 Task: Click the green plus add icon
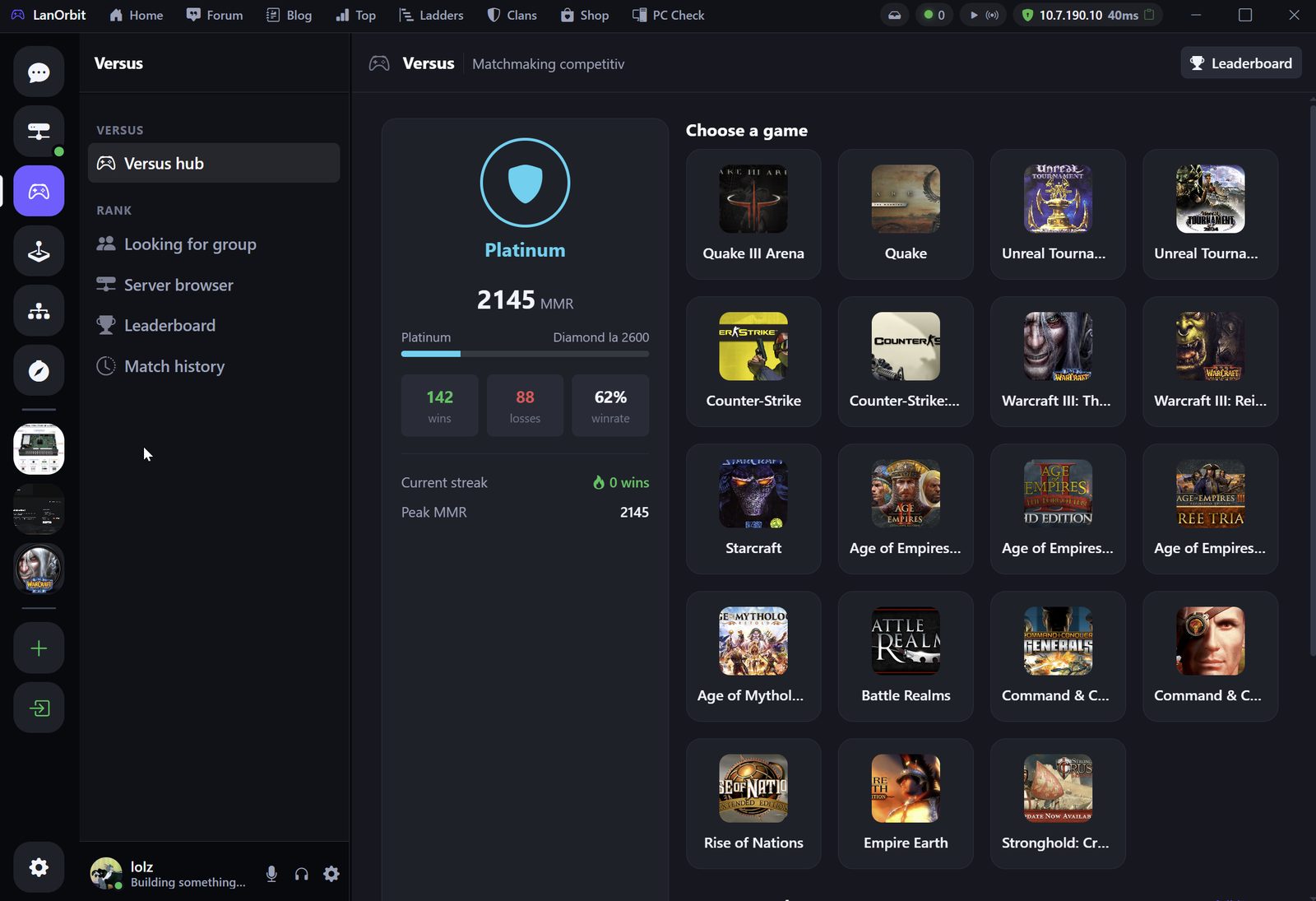(x=39, y=648)
